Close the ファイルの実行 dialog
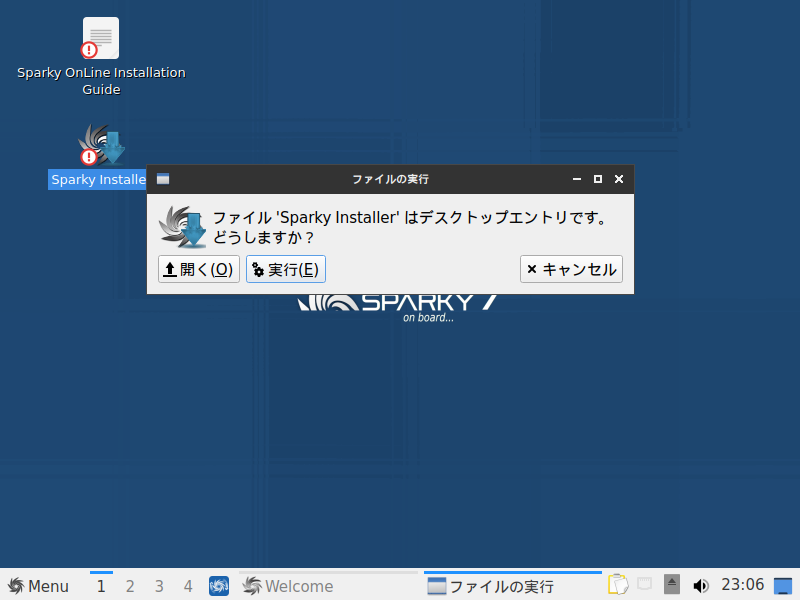 click(x=619, y=179)
